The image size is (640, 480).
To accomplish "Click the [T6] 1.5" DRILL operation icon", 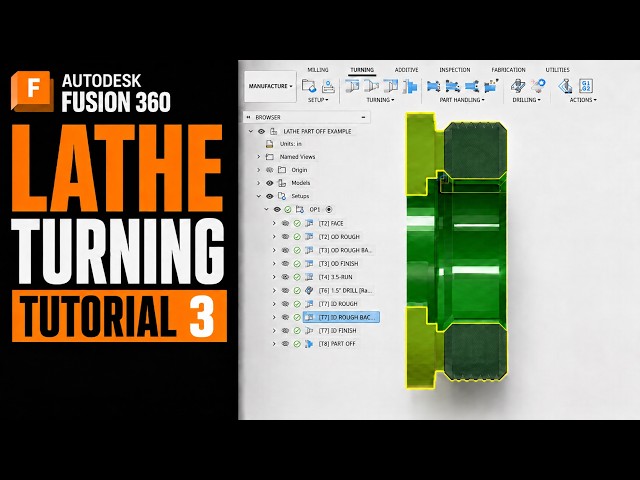I will 309,290.
